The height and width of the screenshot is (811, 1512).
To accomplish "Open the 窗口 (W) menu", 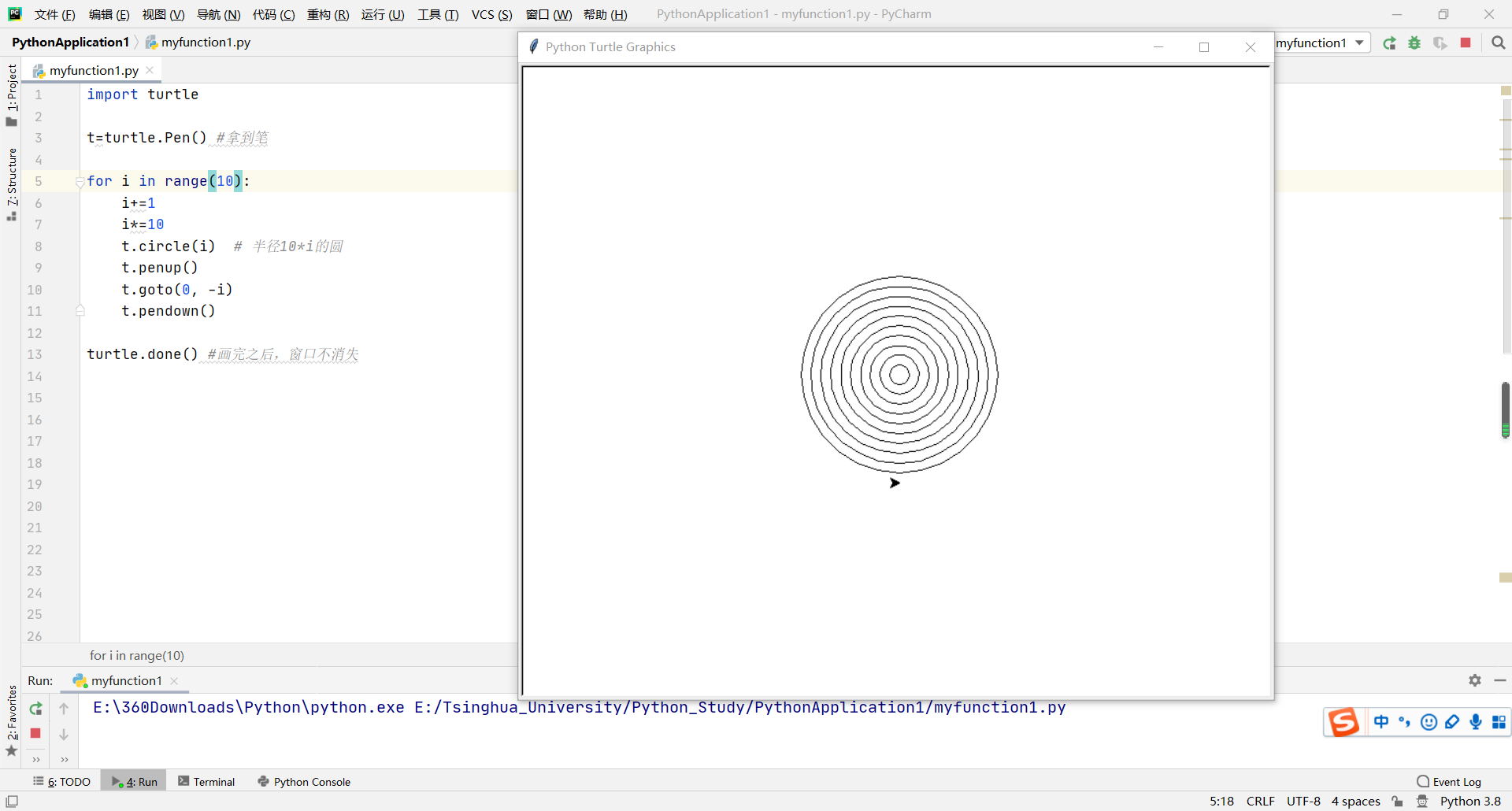I will click(x=549, y=15).
